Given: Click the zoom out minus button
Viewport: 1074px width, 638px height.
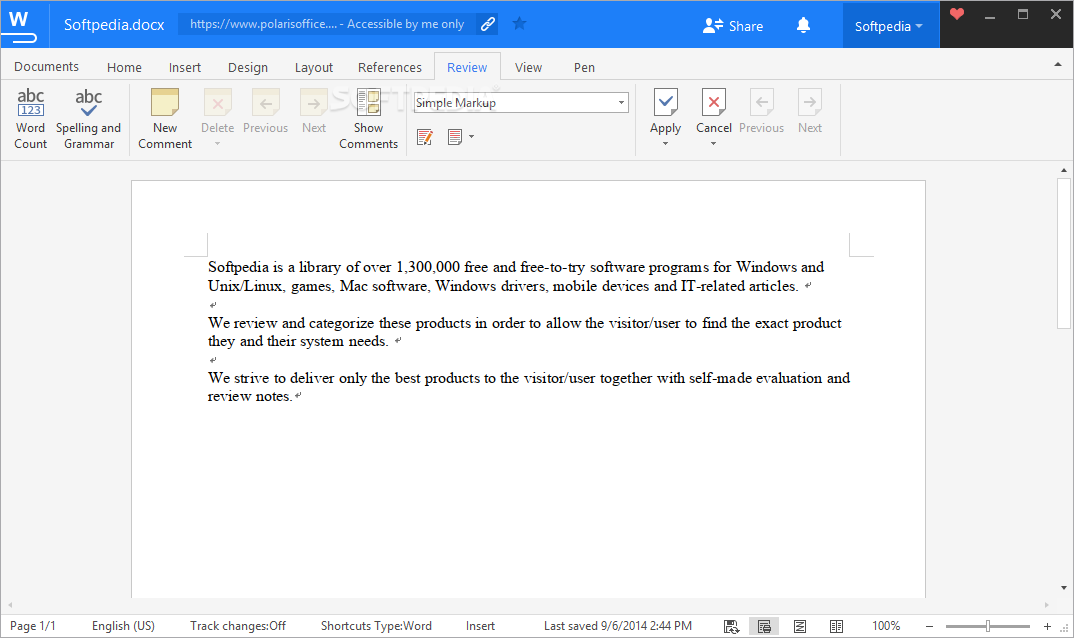Looking at the screenshot, I should 929,626.
